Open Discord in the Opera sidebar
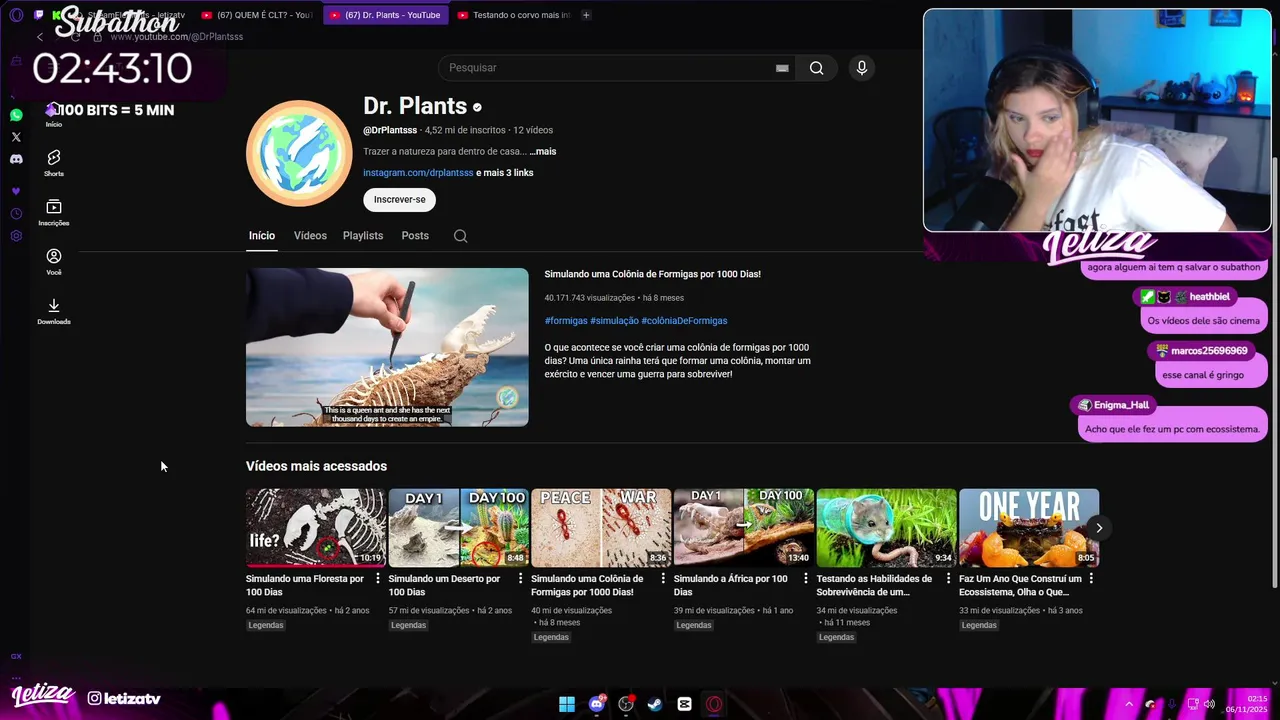Screen dimensions: 1280x720 (x=16, y=159)
